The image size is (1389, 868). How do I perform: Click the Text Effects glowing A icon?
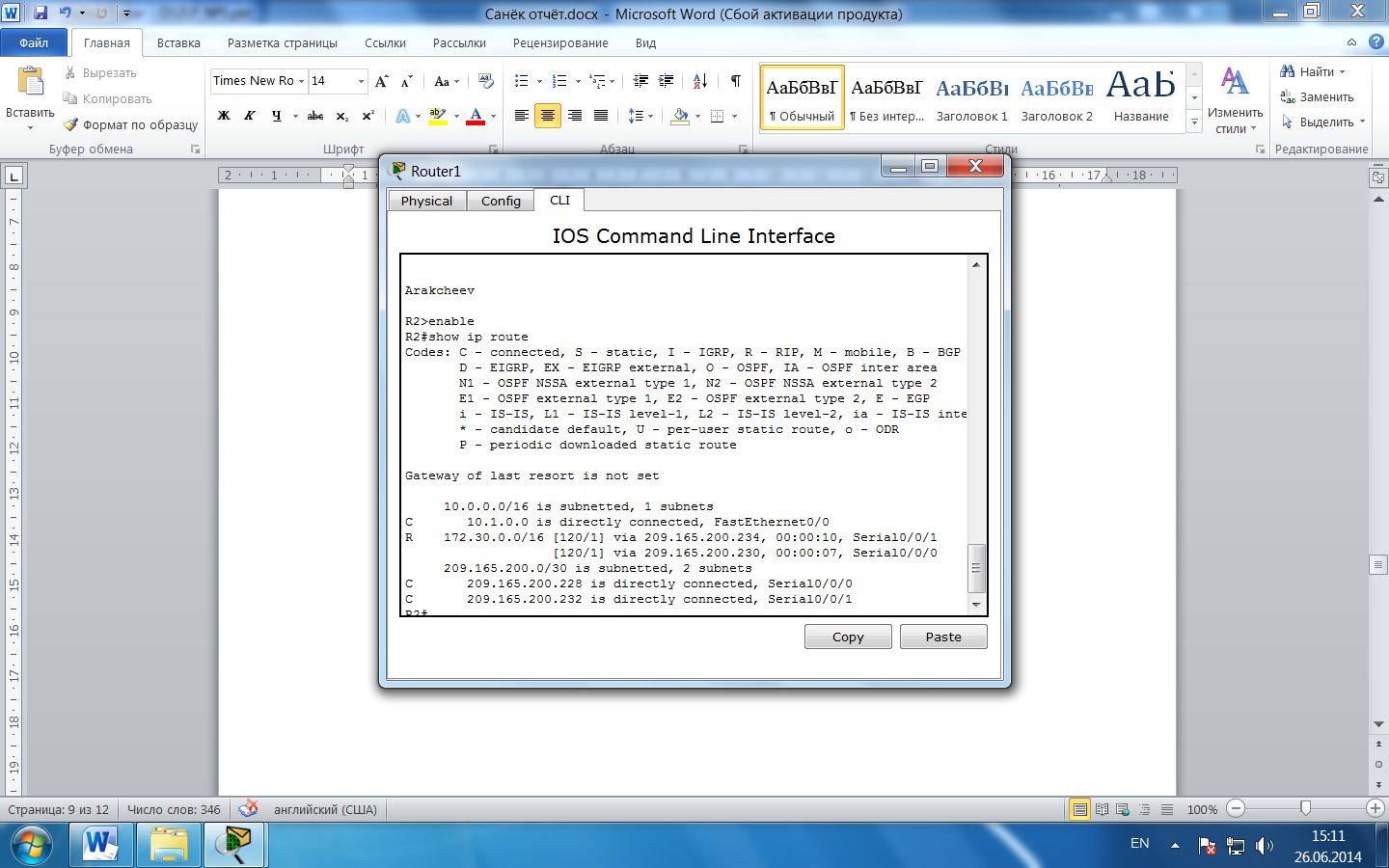point(402,116)
